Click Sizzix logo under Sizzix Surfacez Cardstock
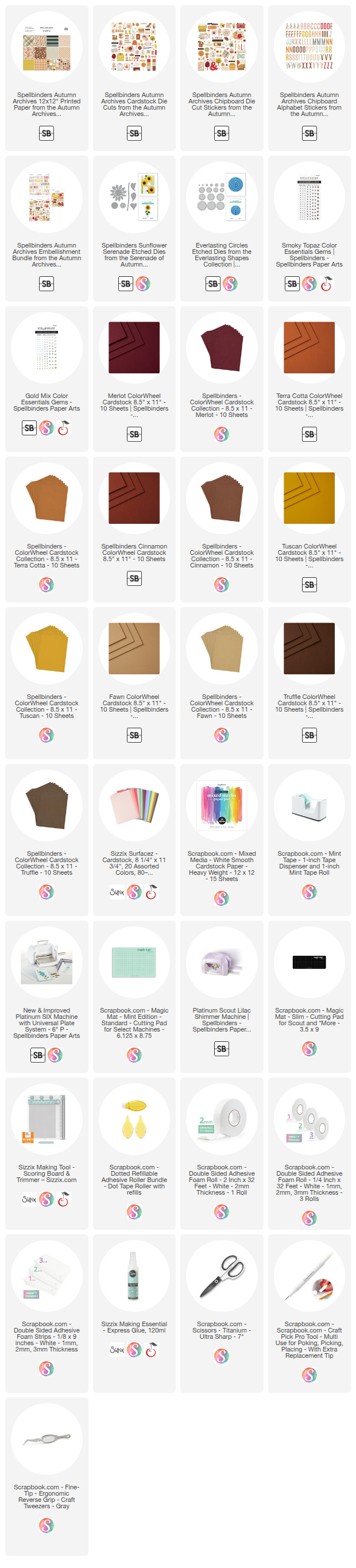The image size is (356, 1568). pos(117,893)
